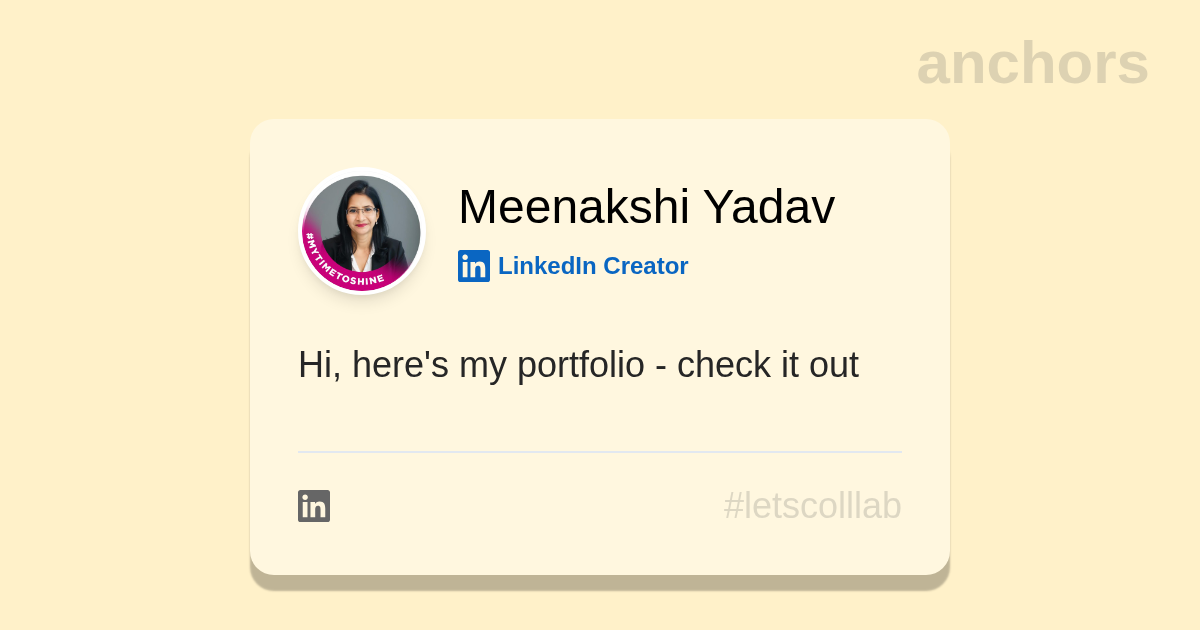Open the anchors logo

point(1032,64)
